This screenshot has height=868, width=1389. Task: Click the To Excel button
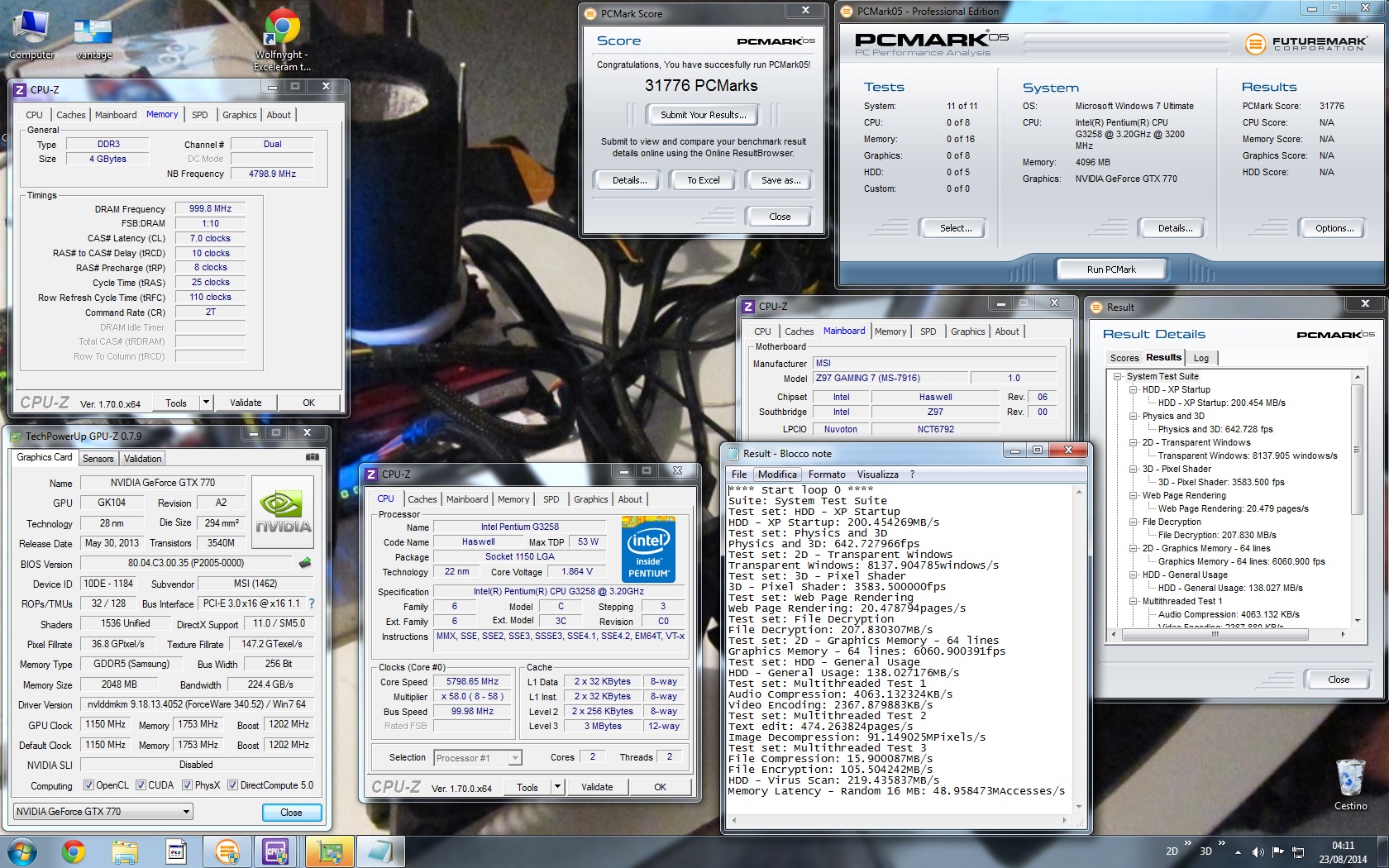pos(703,180)
